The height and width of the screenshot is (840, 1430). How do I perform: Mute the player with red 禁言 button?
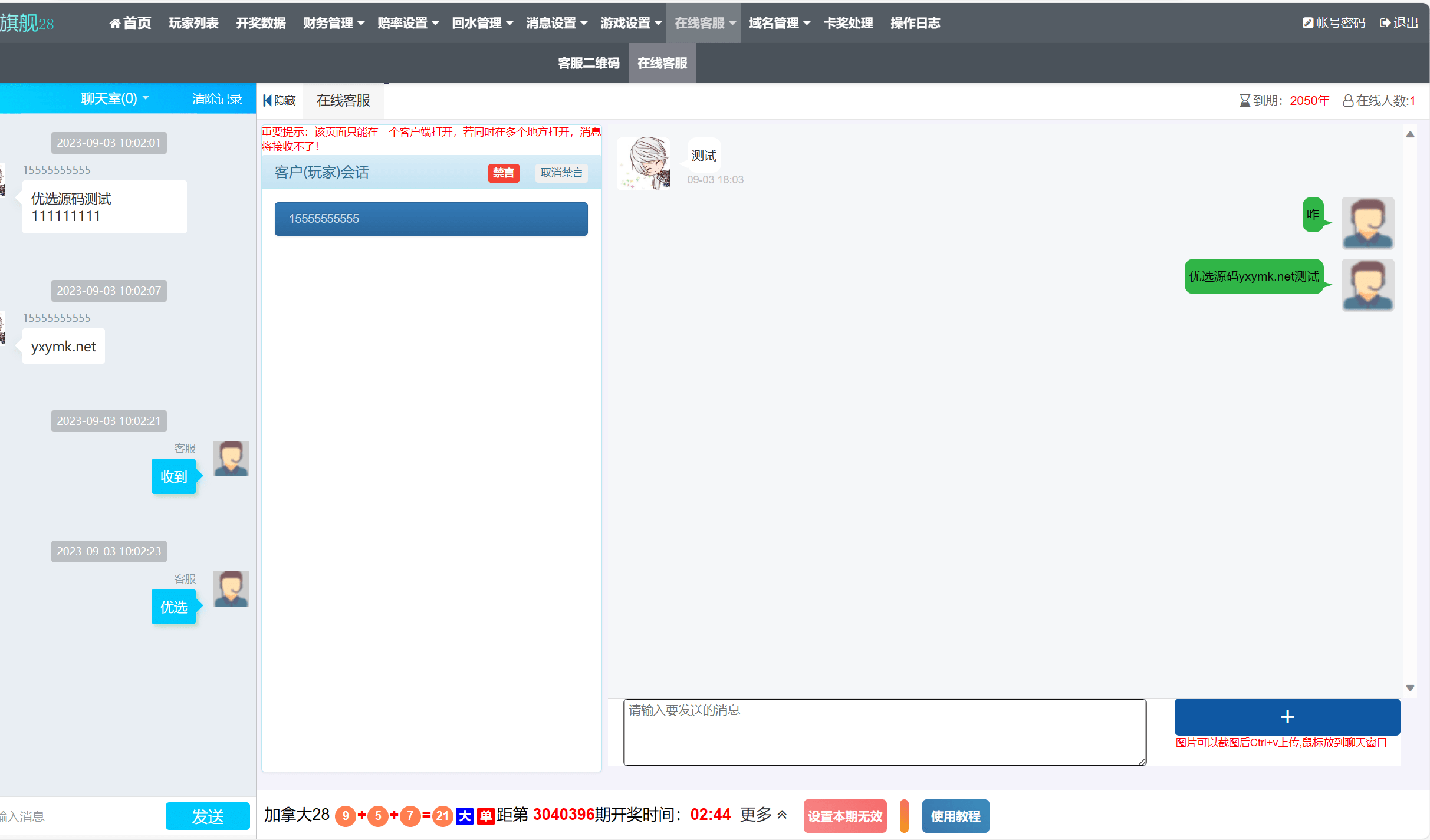pos(503,173)
